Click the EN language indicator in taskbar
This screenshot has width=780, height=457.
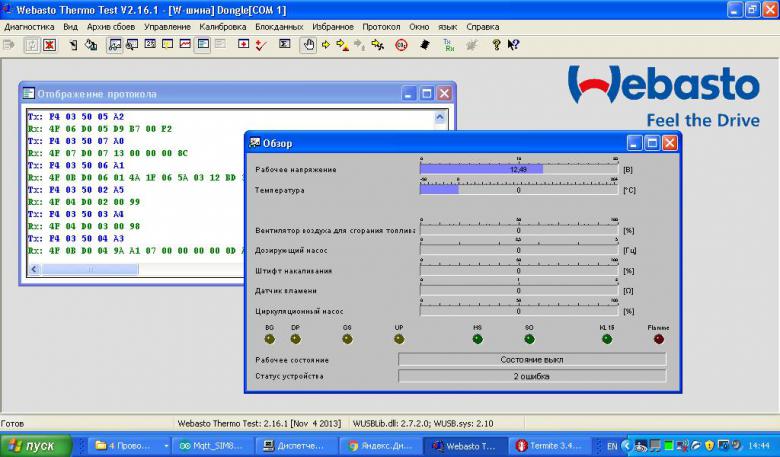point(612,446)
